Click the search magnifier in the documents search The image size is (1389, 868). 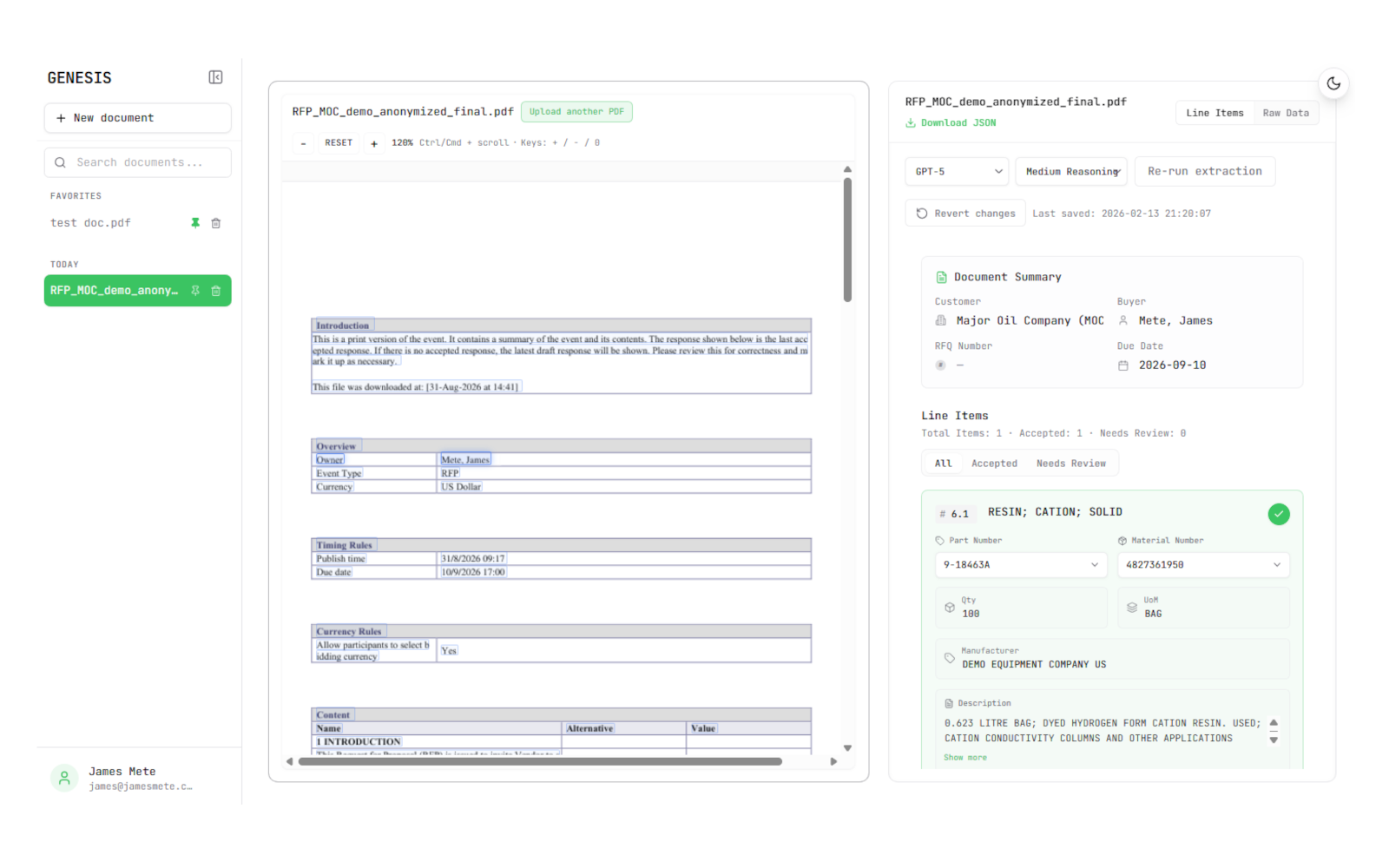60,162
